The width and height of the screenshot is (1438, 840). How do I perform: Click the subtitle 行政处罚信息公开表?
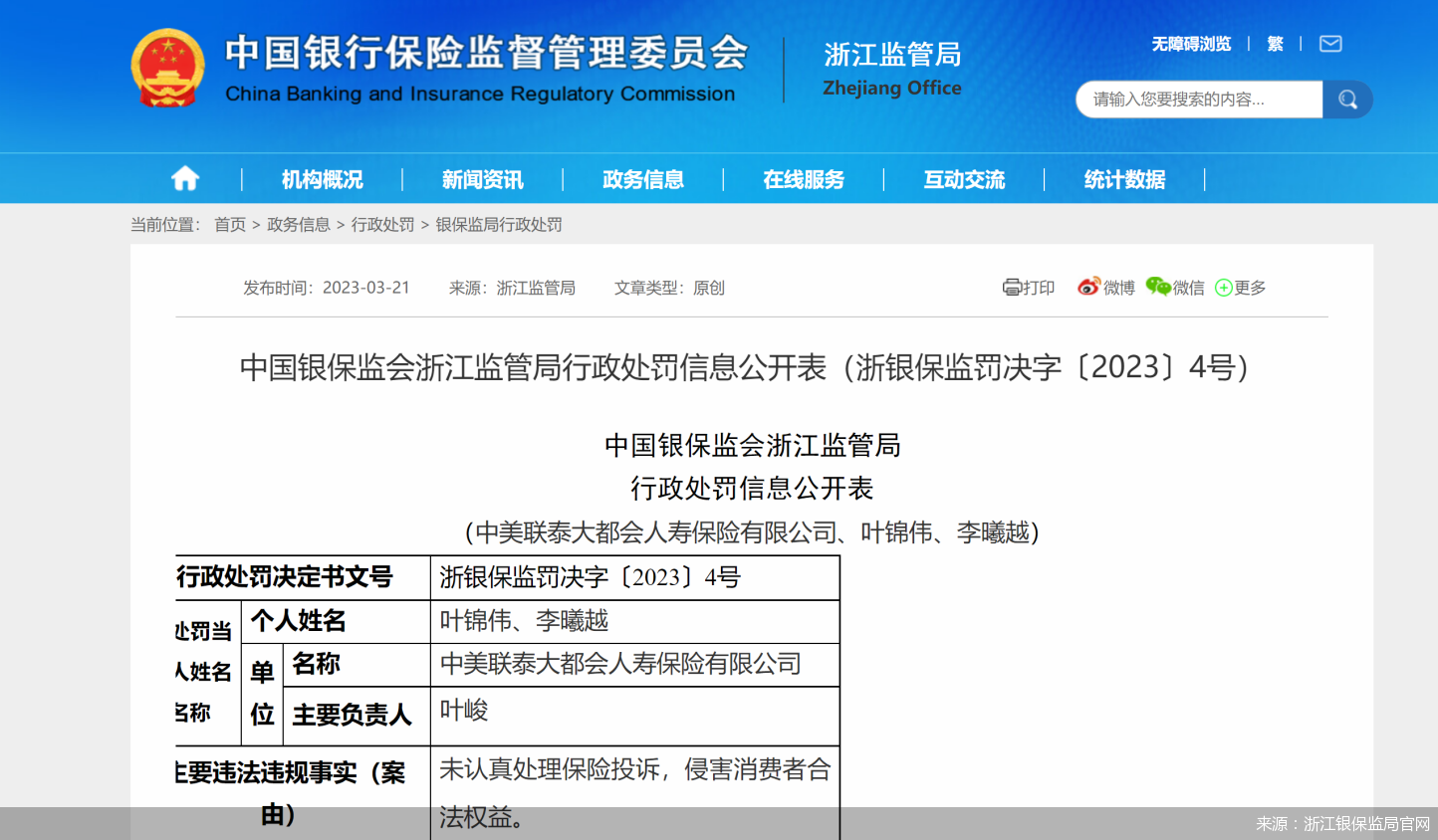(x=752, y=489)
